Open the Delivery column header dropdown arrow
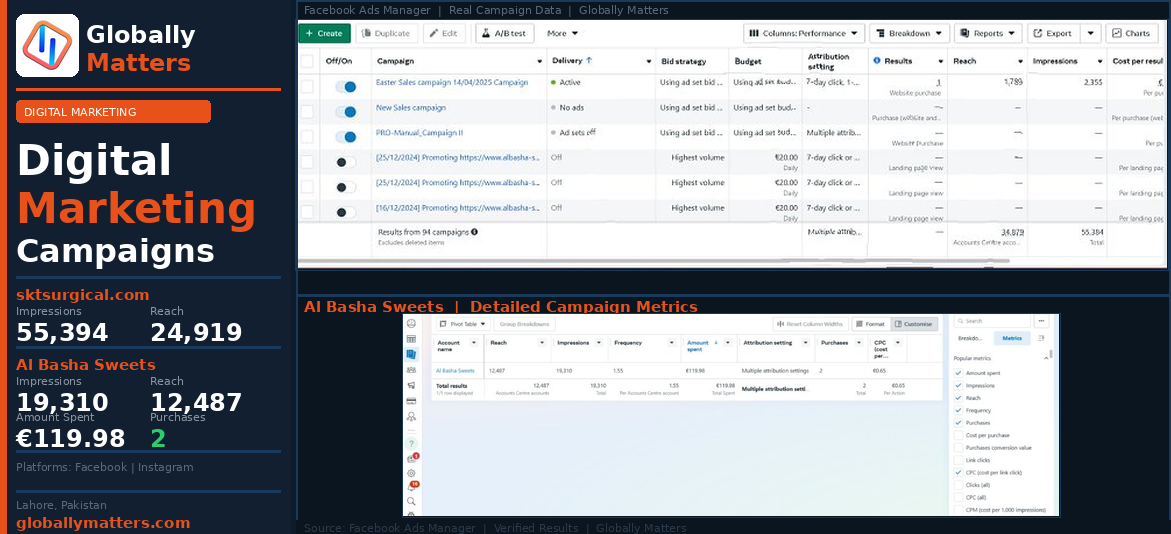Viewport: 1171px width, 534px height. [648, 61]
